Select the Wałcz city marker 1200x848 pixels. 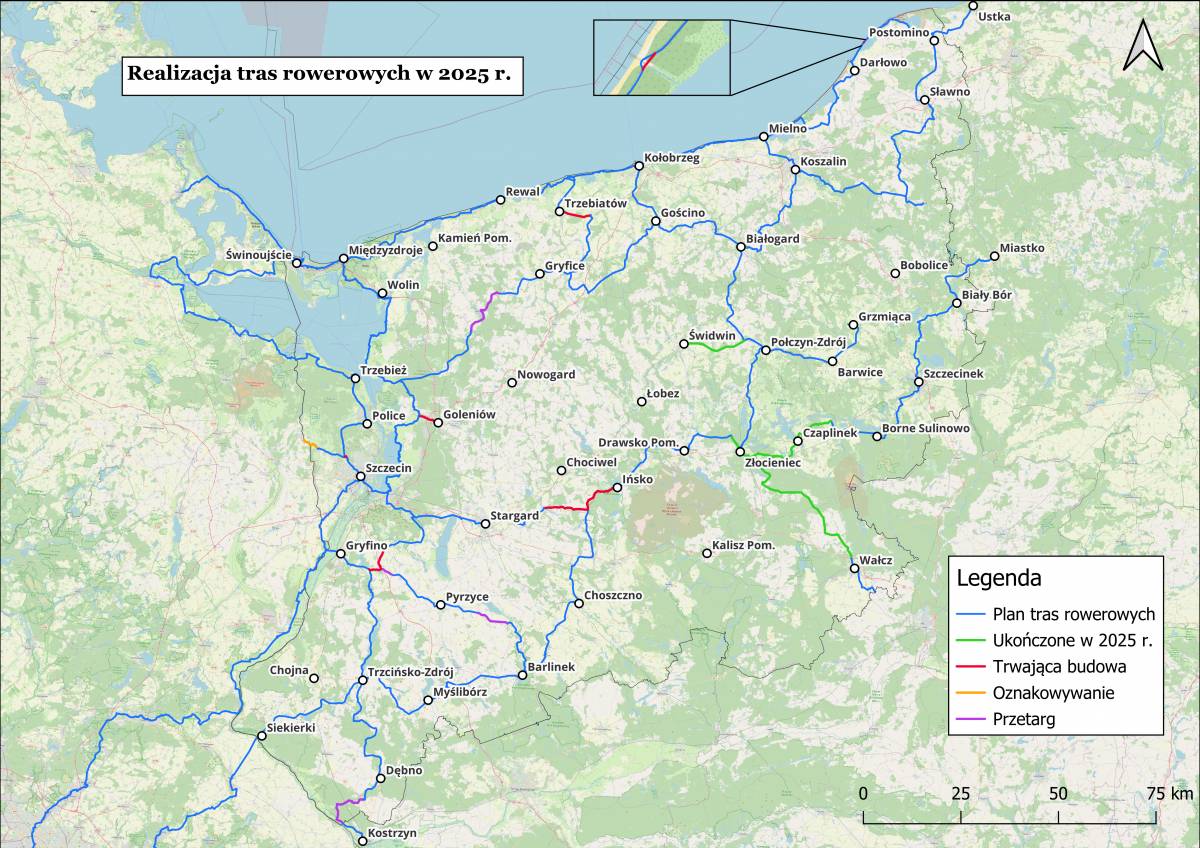pyautogui.click(x=854, y=569)
